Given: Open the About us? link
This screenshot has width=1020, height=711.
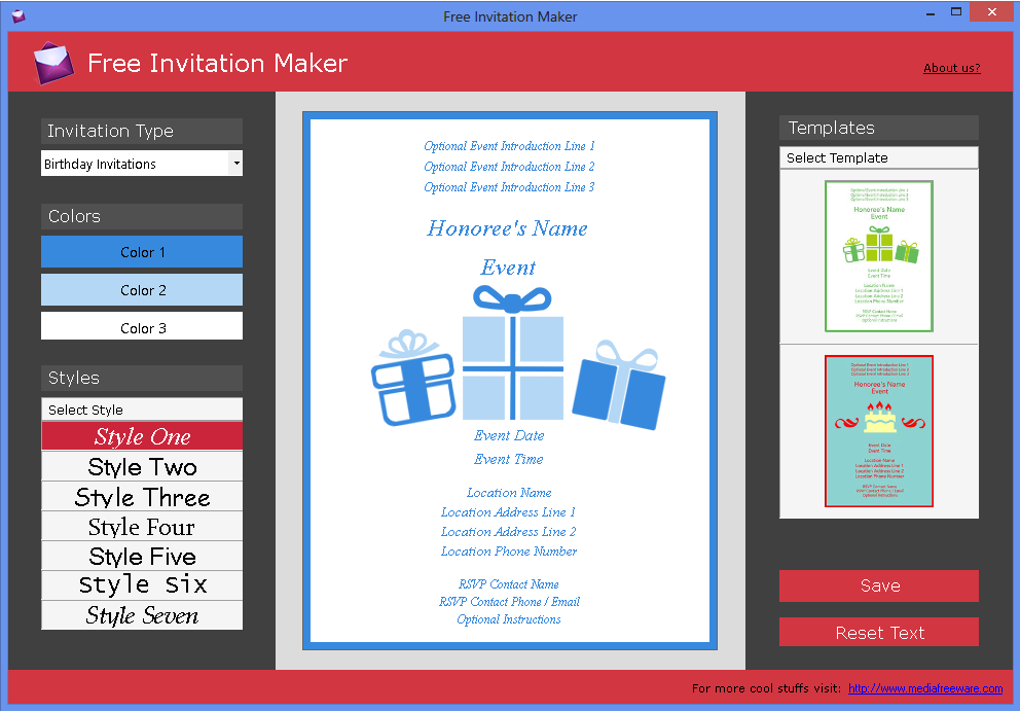Looking at the screenshot, I should pyautogui.click(x=952, y=68).
